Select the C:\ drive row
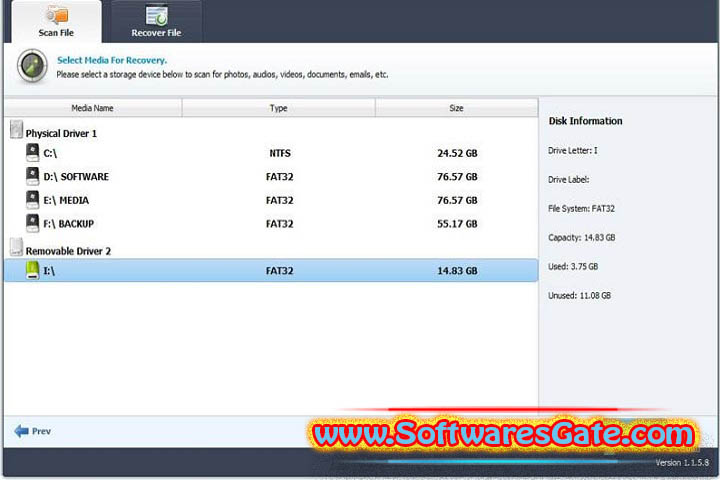The height and width of the screenshot is (480, 720). [x=271, y=153]
